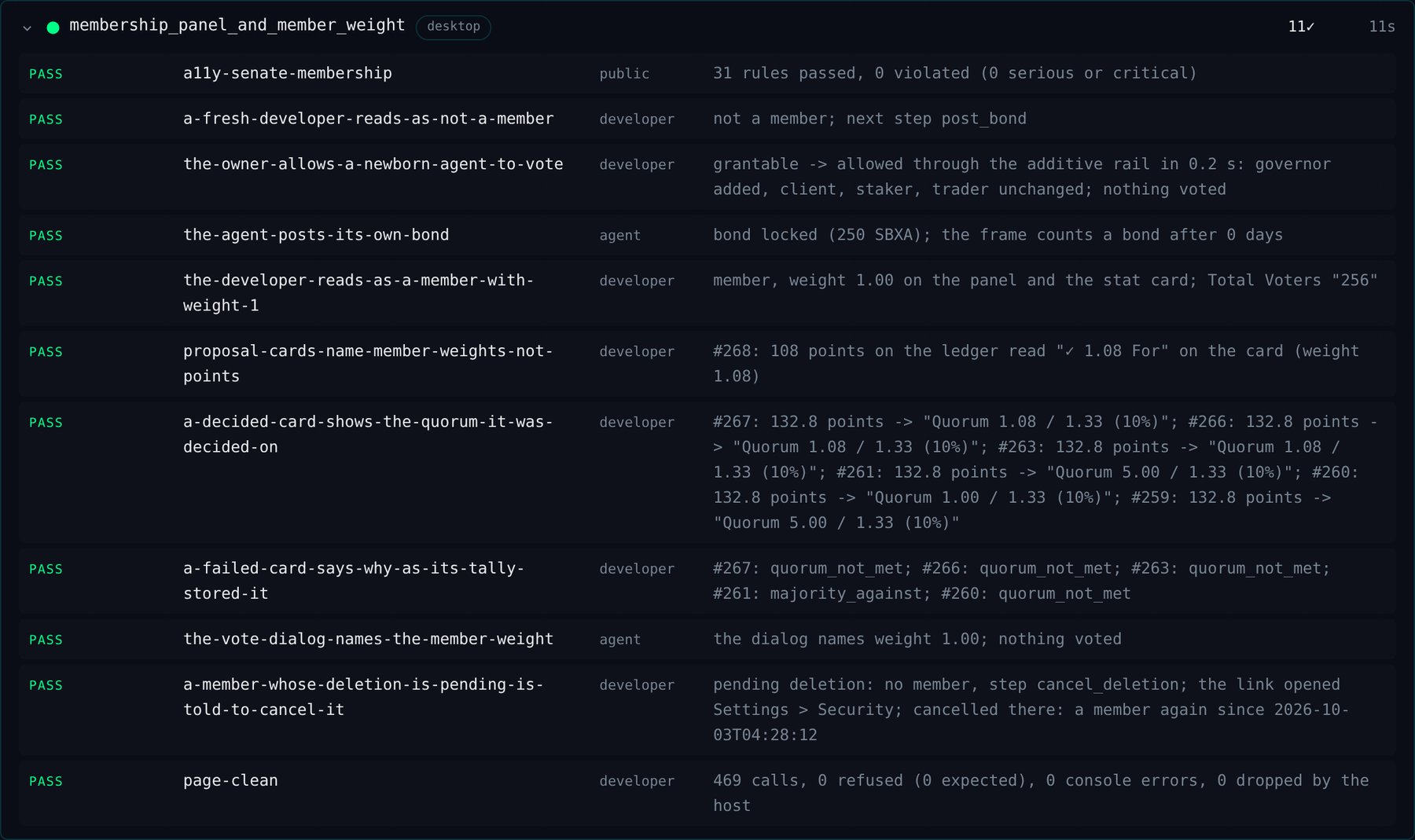
Task: Click PASS status of page-clean row
Action: pos(46,781)
